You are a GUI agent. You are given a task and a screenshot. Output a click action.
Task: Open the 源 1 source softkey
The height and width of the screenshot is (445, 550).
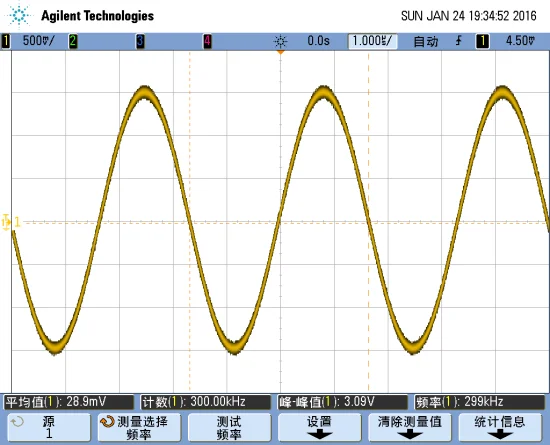[x=49, y=427]
